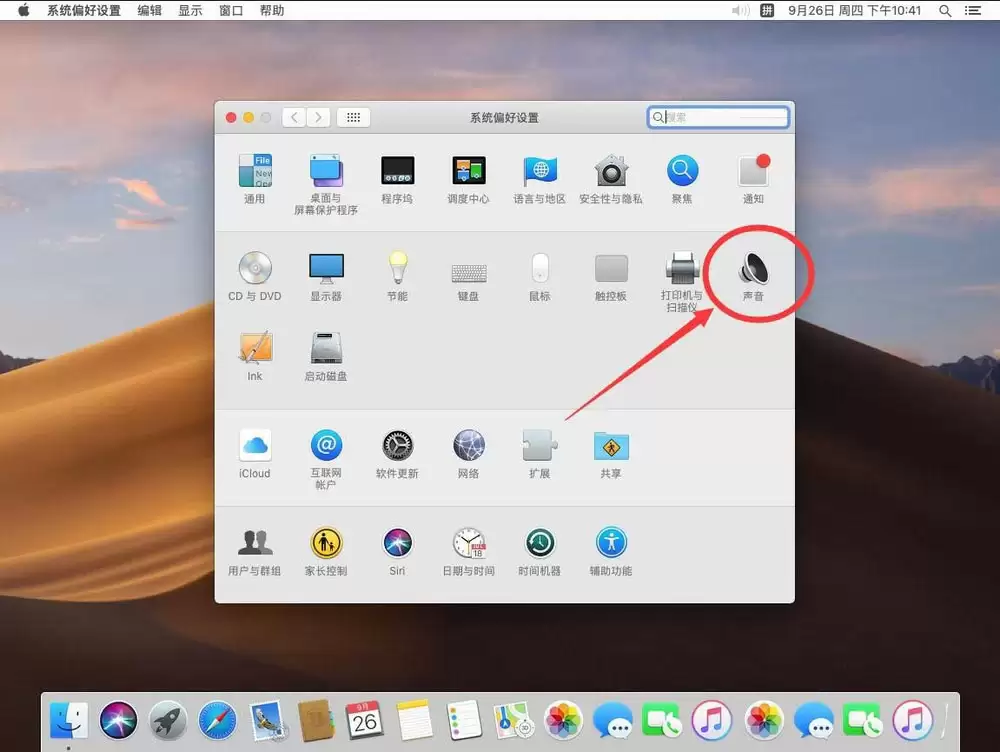The image size is (1000, 752).
Task: Open the 网络 (Network) preference pane
Action: point(469,453)
